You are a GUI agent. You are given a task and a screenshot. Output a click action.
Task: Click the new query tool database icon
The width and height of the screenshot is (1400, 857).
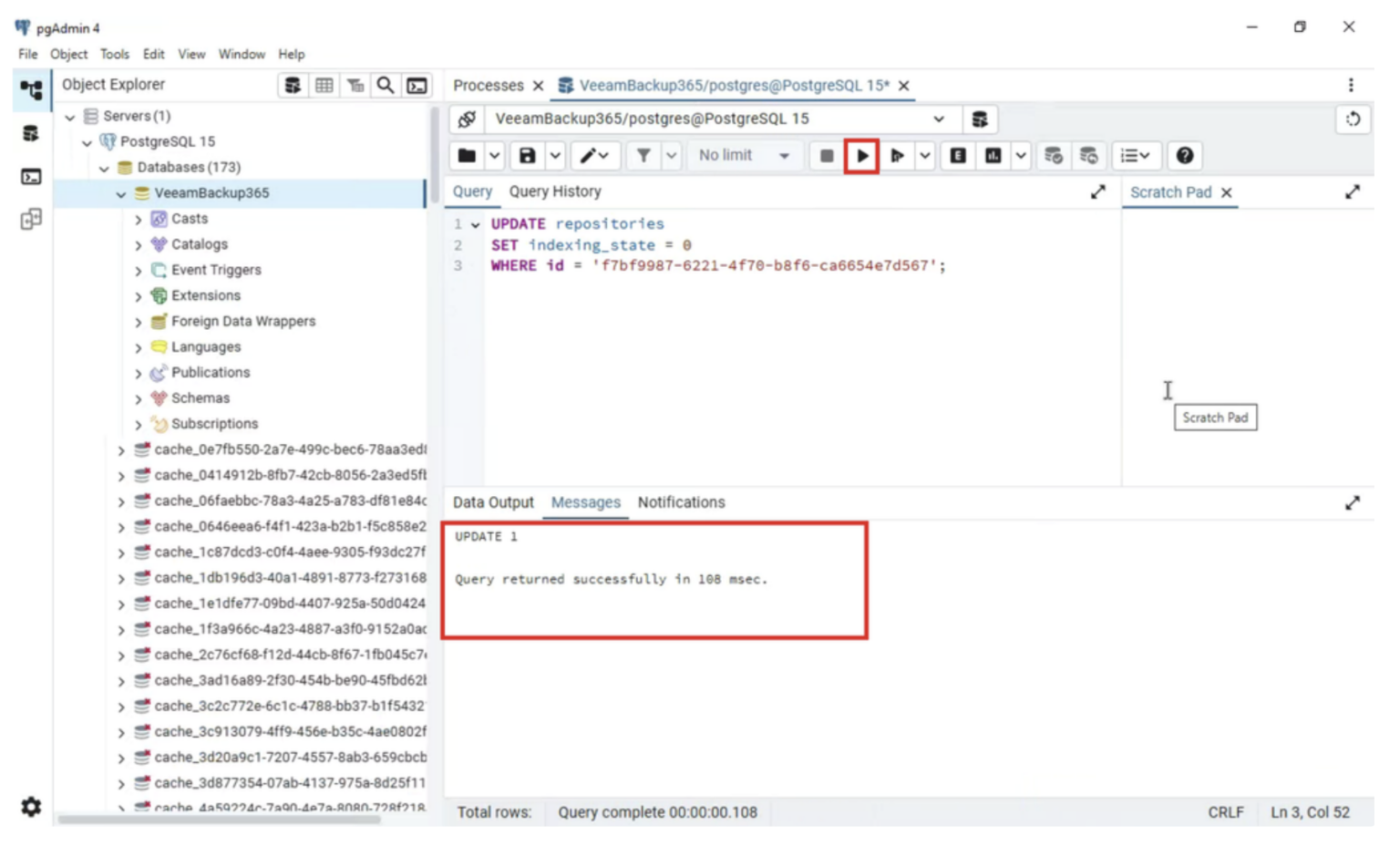coord(980,119)
